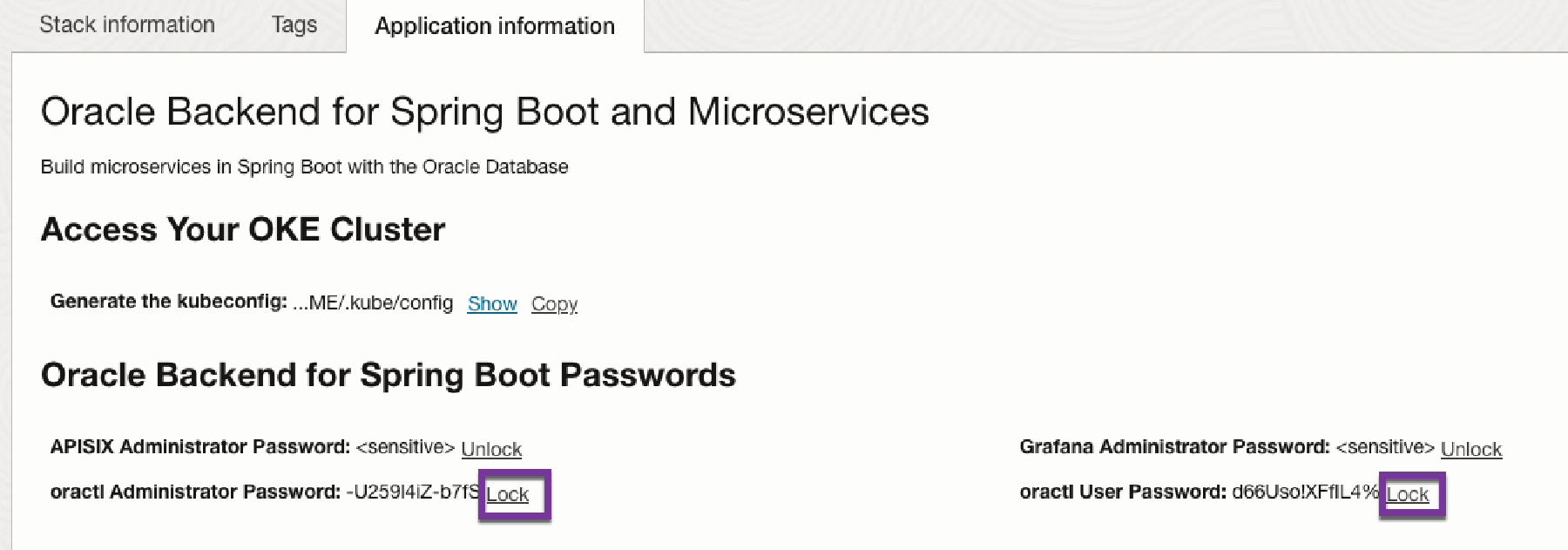Click the "APISIX Administrator Password:" label
Screen dimensions: 1568x550
200,447
